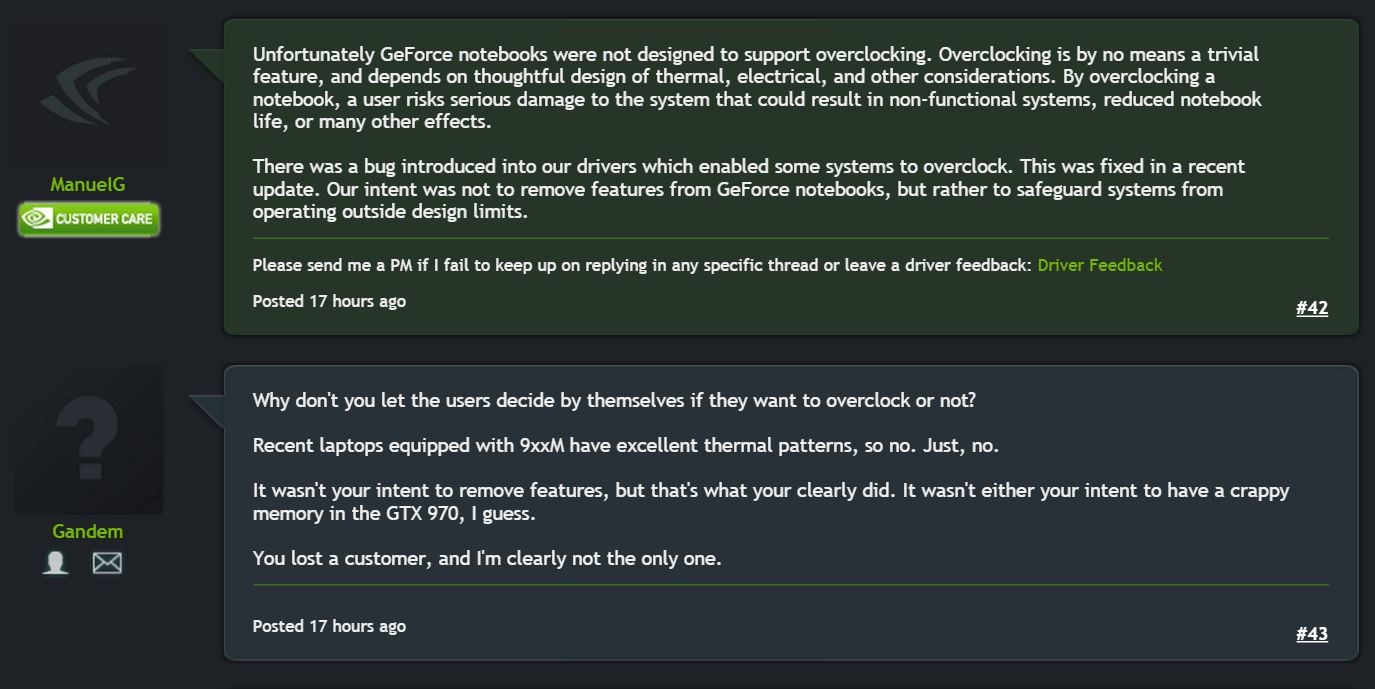Image resolution: width=1375 pixels, height=689 pixels.
Task: Click Gandem's avatar thumbnail area
Action: (x=88, y=437)
